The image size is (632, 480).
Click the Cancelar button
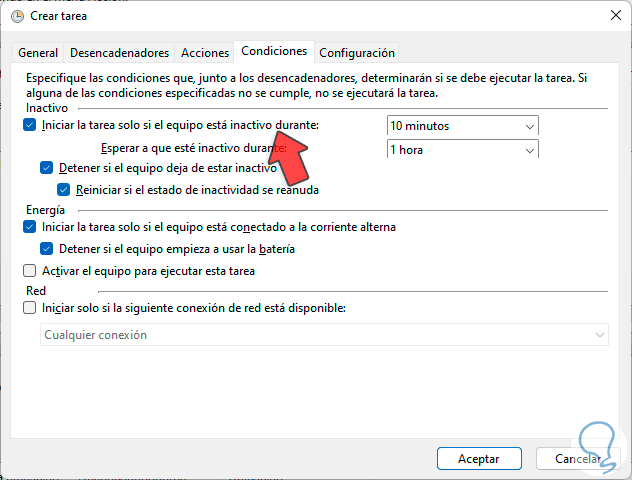578,458
